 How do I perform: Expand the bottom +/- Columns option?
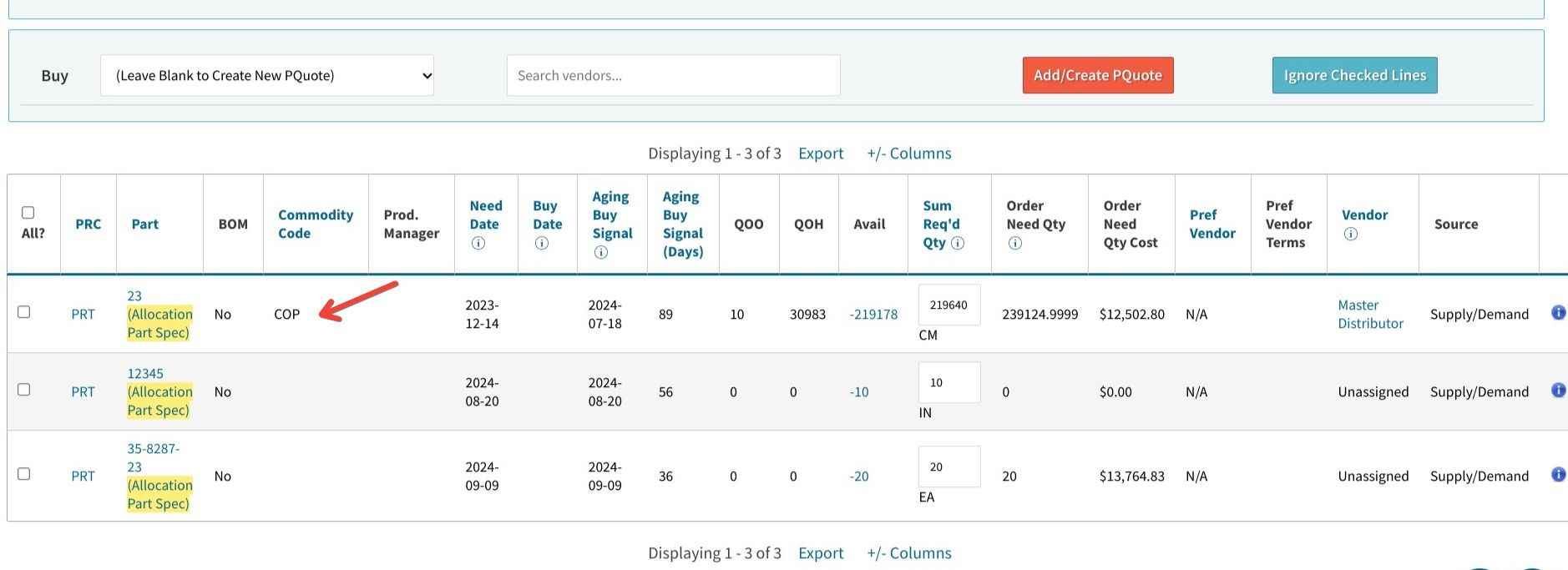[x=908, y=553]
